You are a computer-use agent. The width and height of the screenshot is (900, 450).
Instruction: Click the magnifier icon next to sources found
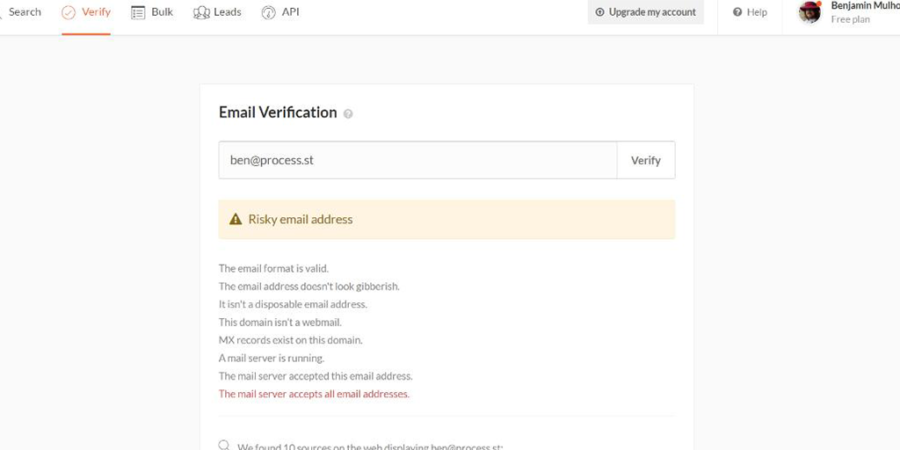click(x=224, y=445)
